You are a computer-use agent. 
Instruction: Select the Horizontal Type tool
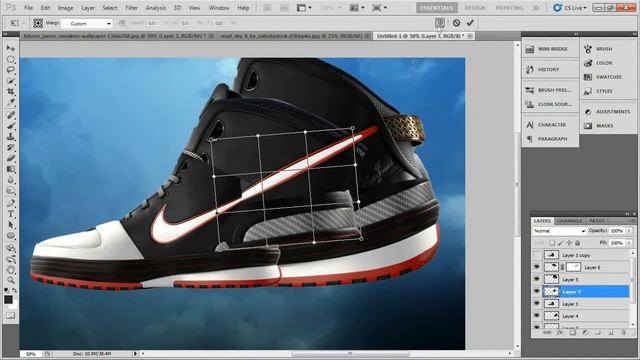11,214
